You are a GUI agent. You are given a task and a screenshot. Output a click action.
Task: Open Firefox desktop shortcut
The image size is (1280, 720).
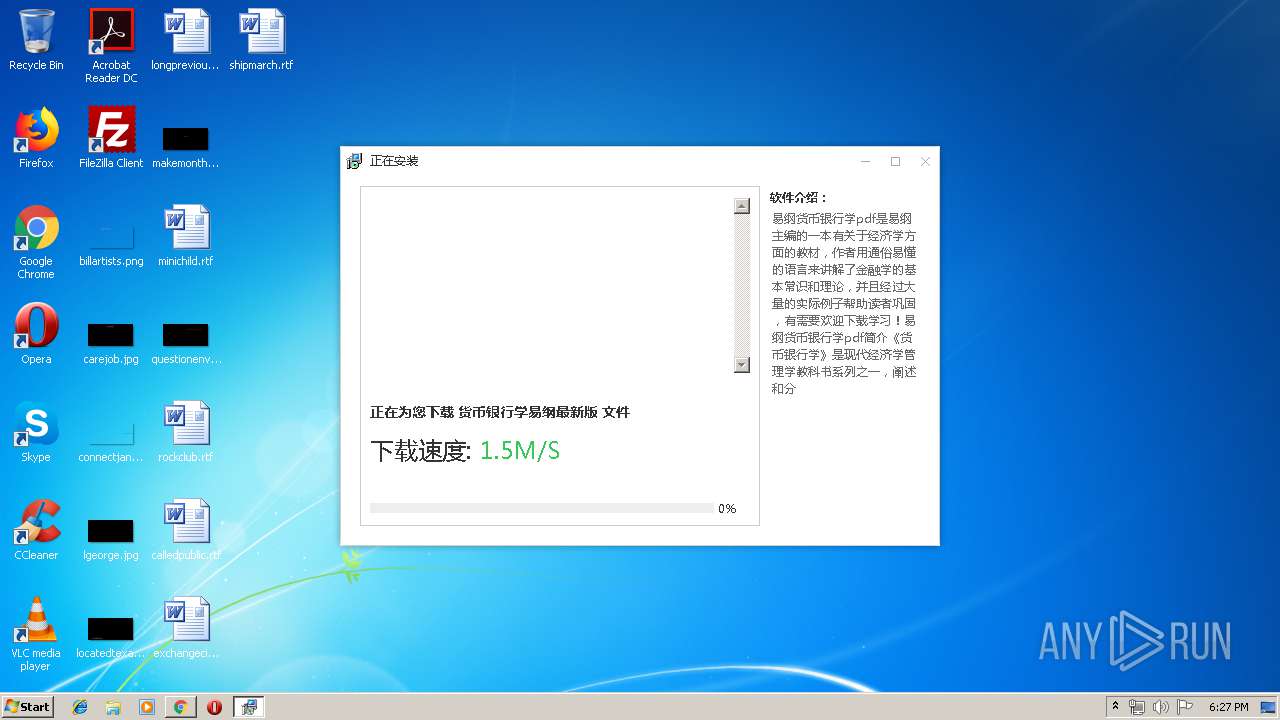point(36,138)
